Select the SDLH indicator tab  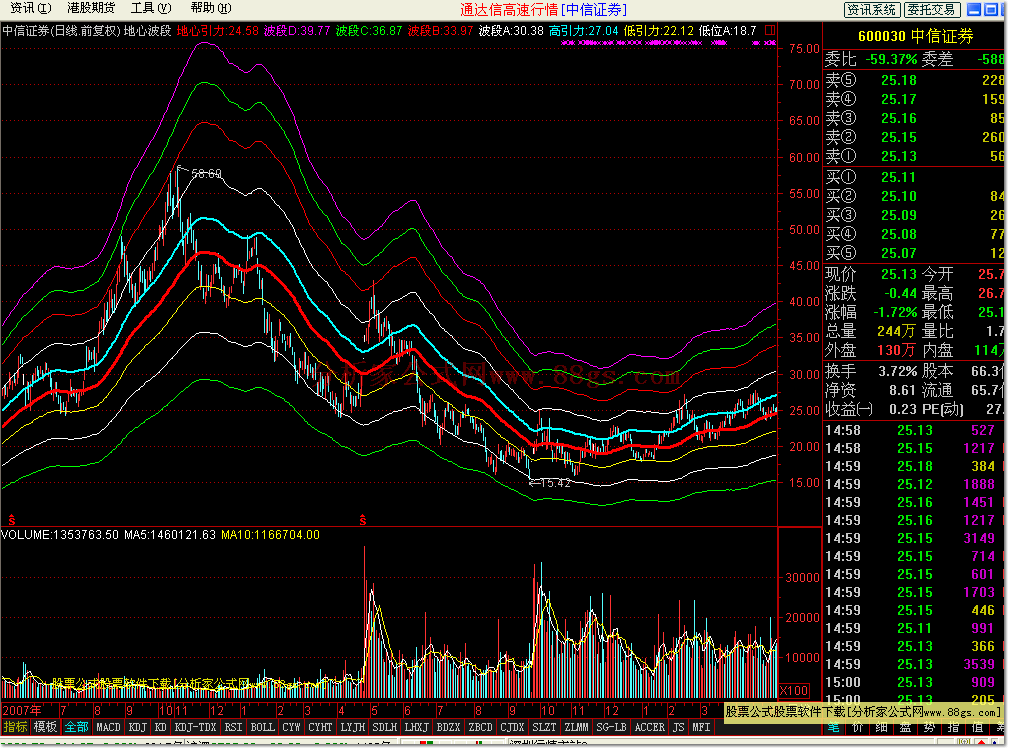click(385, 727)
